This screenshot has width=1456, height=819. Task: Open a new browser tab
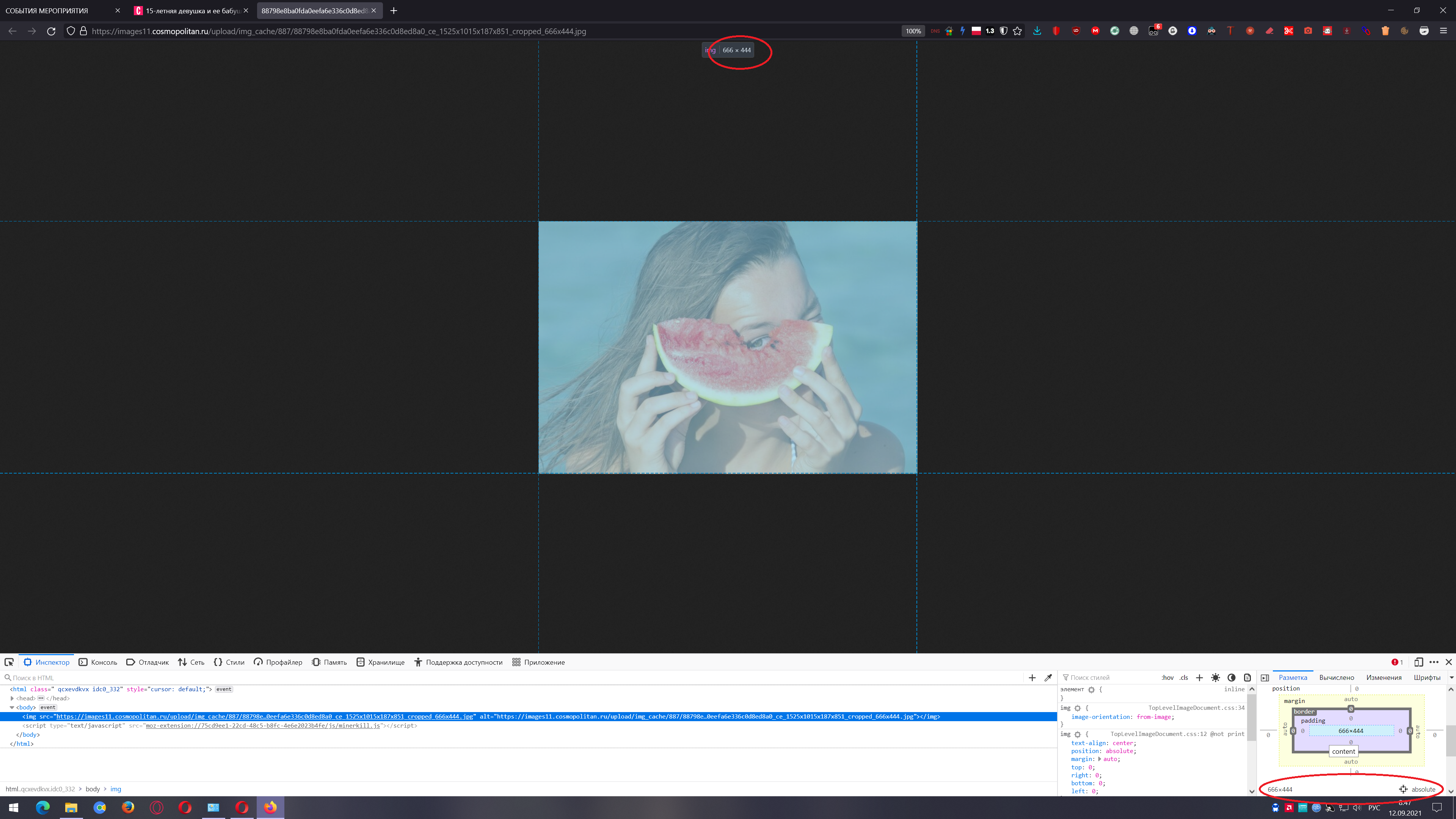pos(394,11)
